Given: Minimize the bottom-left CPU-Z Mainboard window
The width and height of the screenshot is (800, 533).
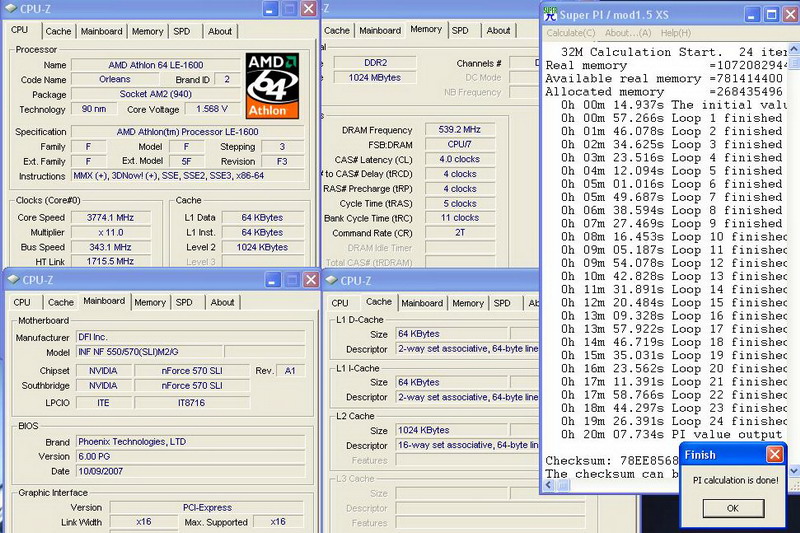Looking at the screenshot, I should [273, 280].
